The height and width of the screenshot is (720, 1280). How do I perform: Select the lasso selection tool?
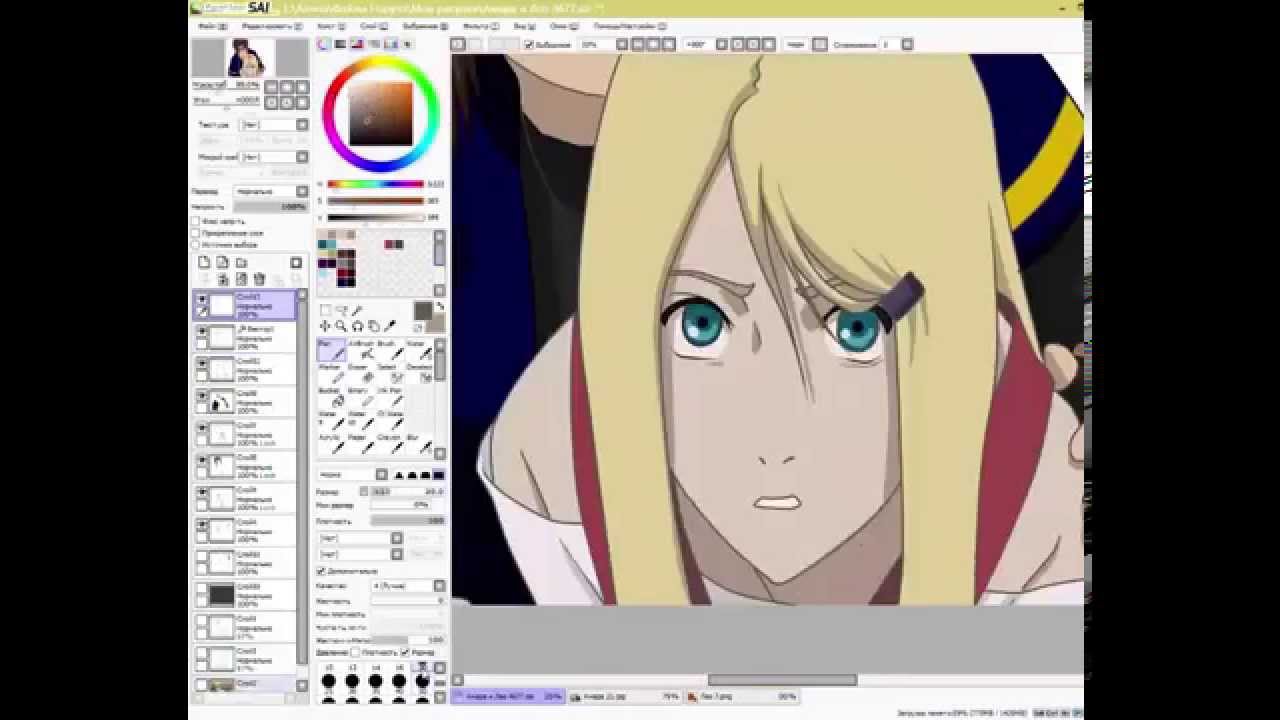pos(342,310)
